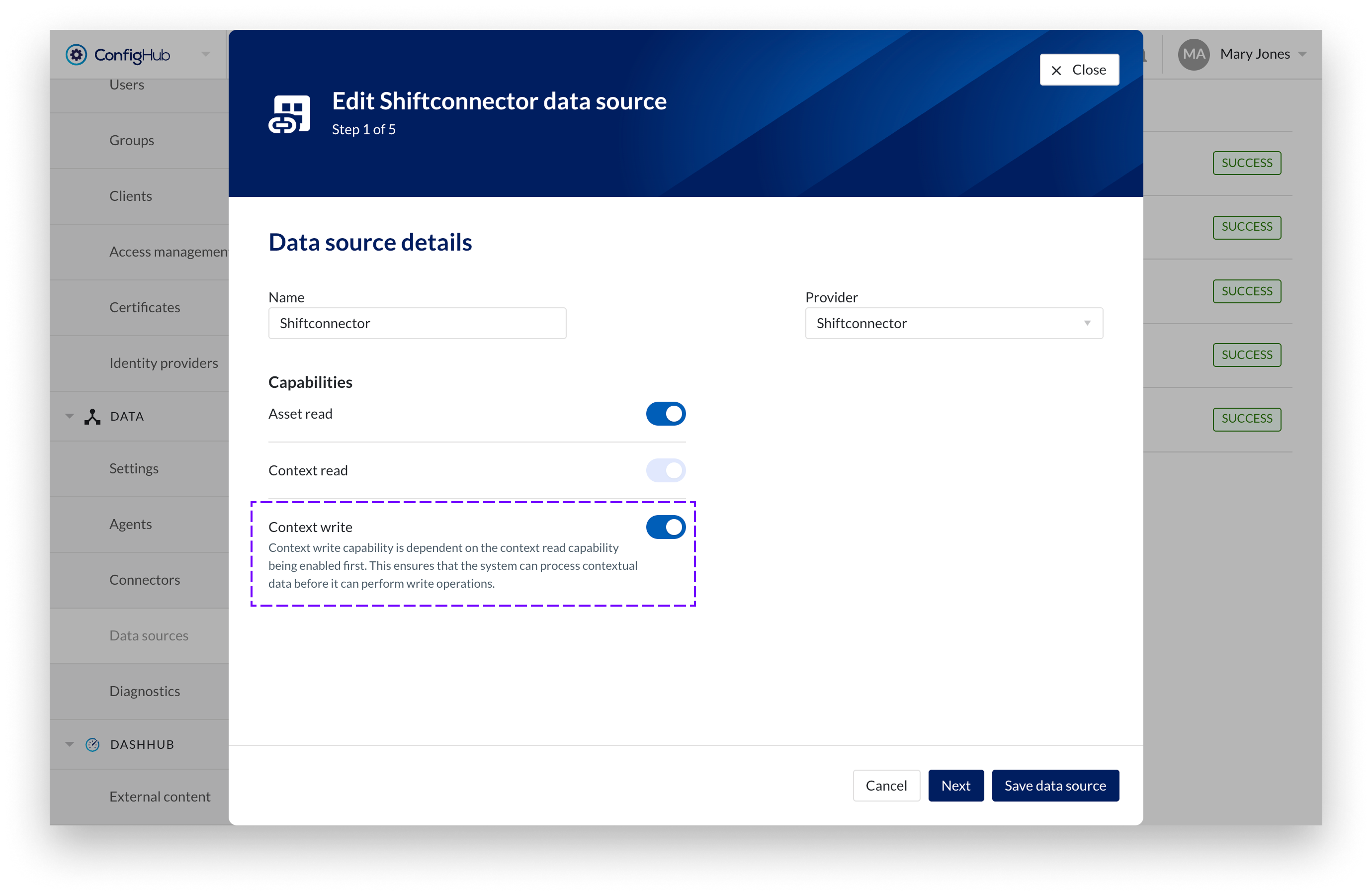
Task: Expand the ConfigHub app switcher arrow
Action: 206,54
